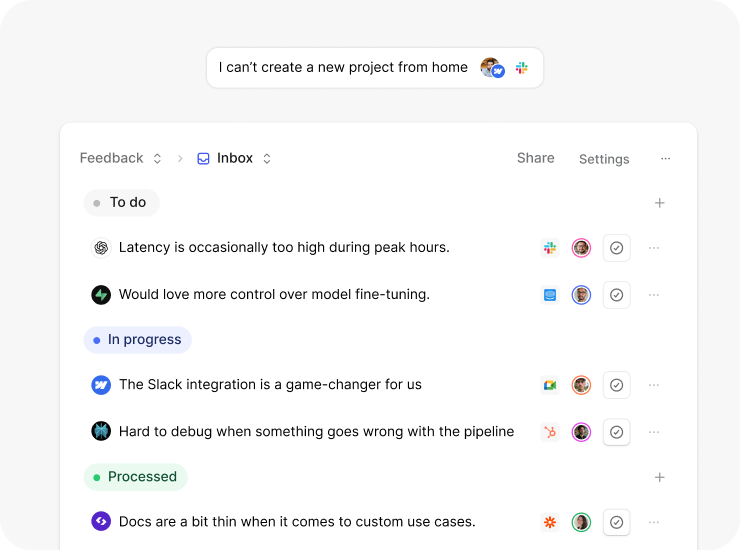The image size is (740, 550).
Task: Open the Settings menu item
Action: [x=604, y=159]
